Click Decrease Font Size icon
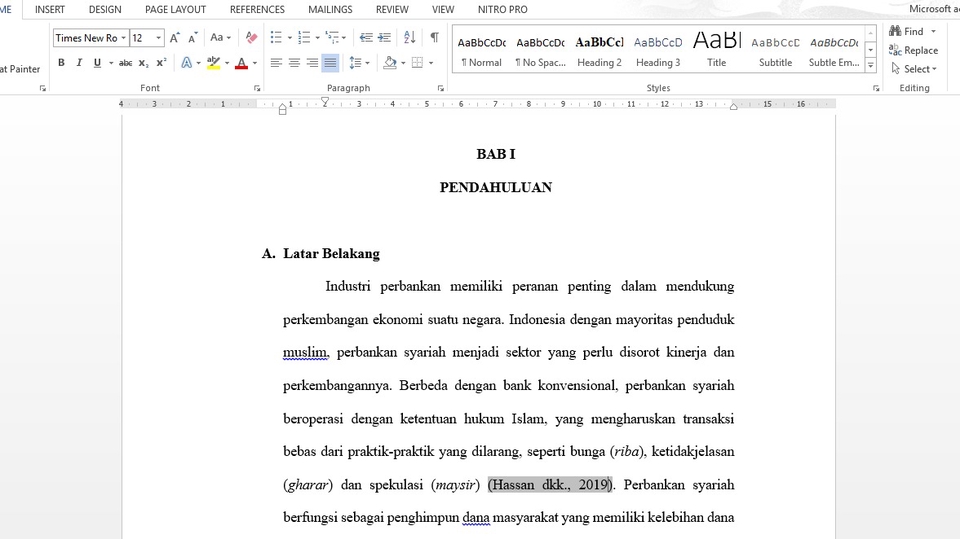Screen dimensions: 960x539 click(x=192, y=38)
